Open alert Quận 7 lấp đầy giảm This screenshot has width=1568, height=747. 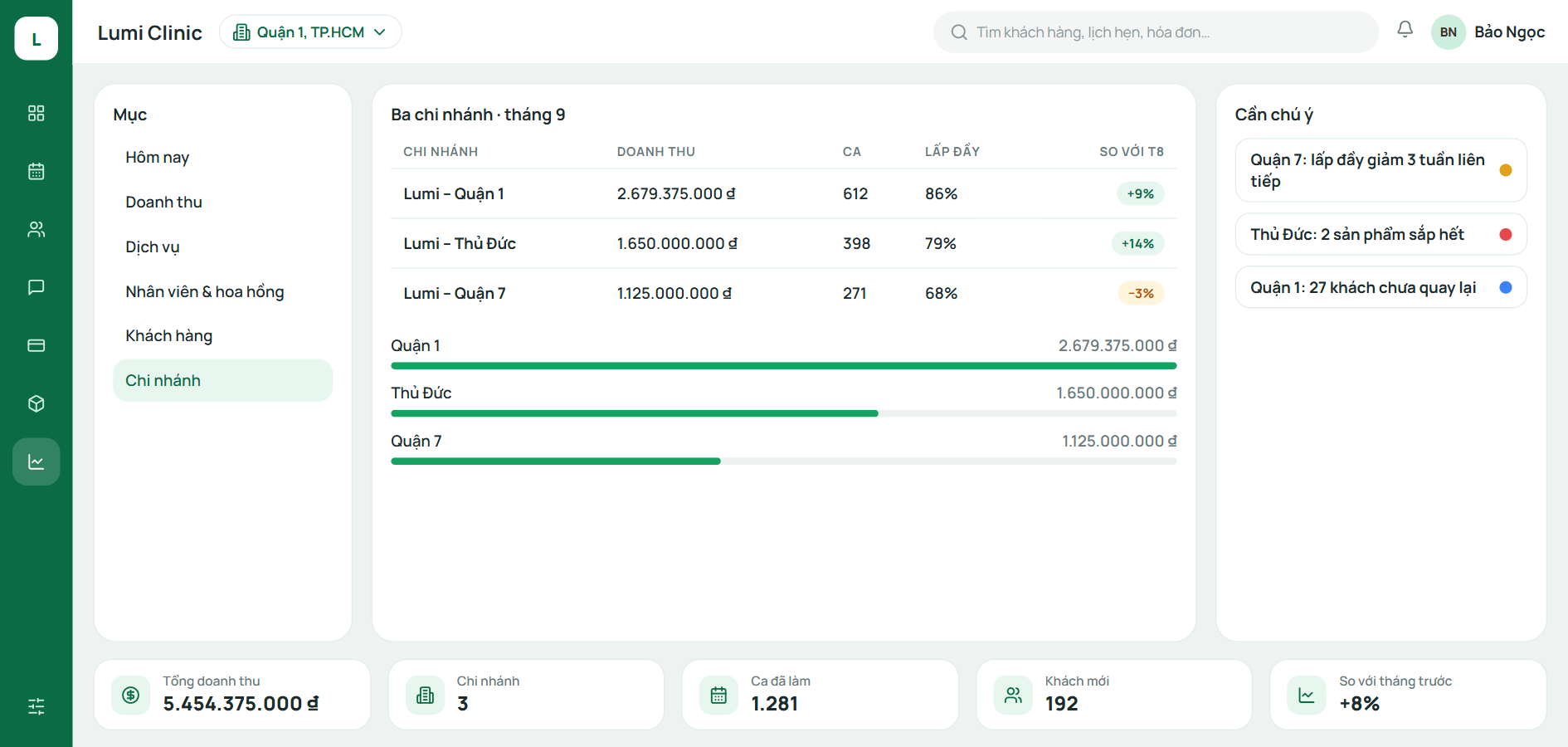click(1381, 170)
